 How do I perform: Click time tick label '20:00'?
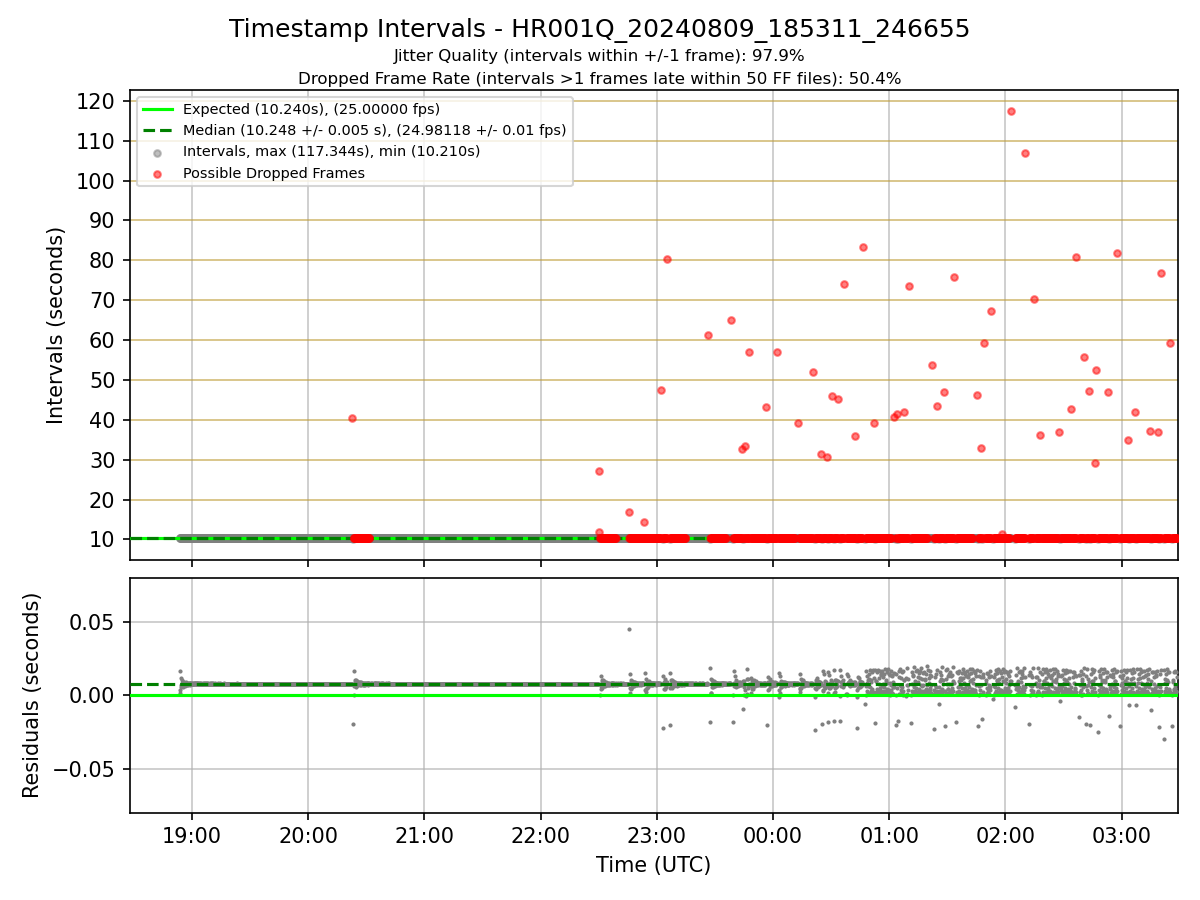(x=308, y=834)
